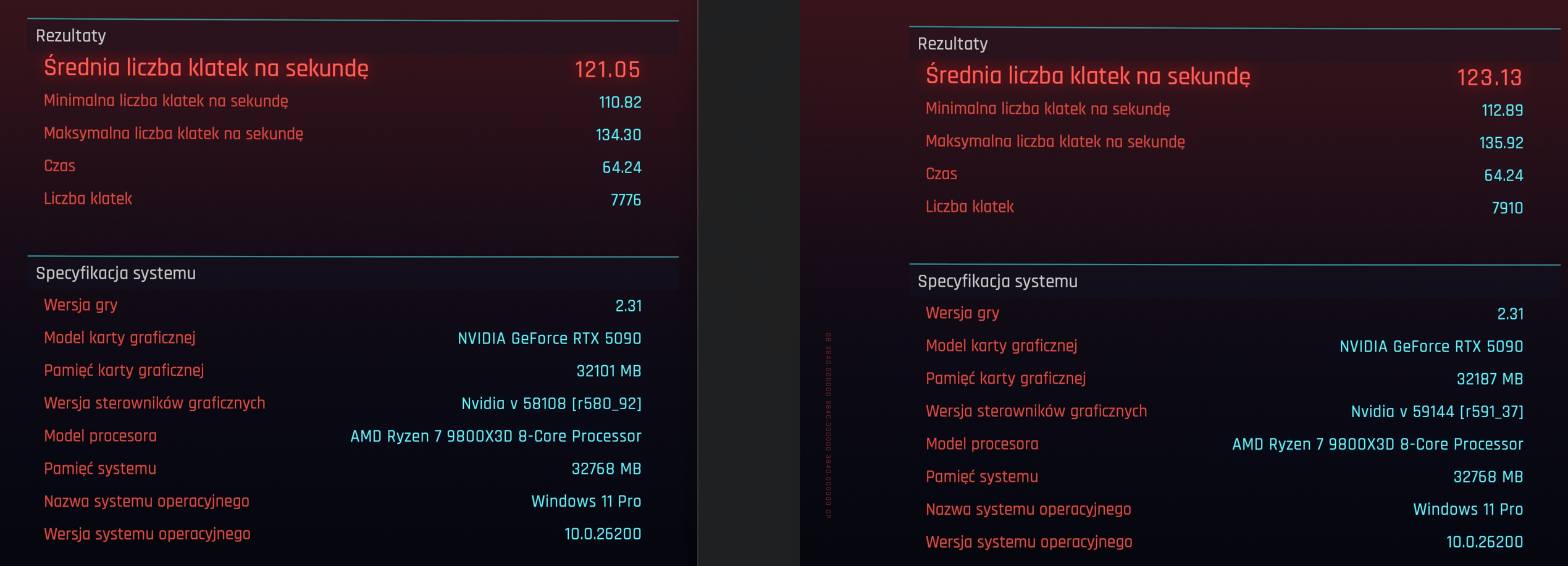Click the left panel's Czas label

pos(59,166)
